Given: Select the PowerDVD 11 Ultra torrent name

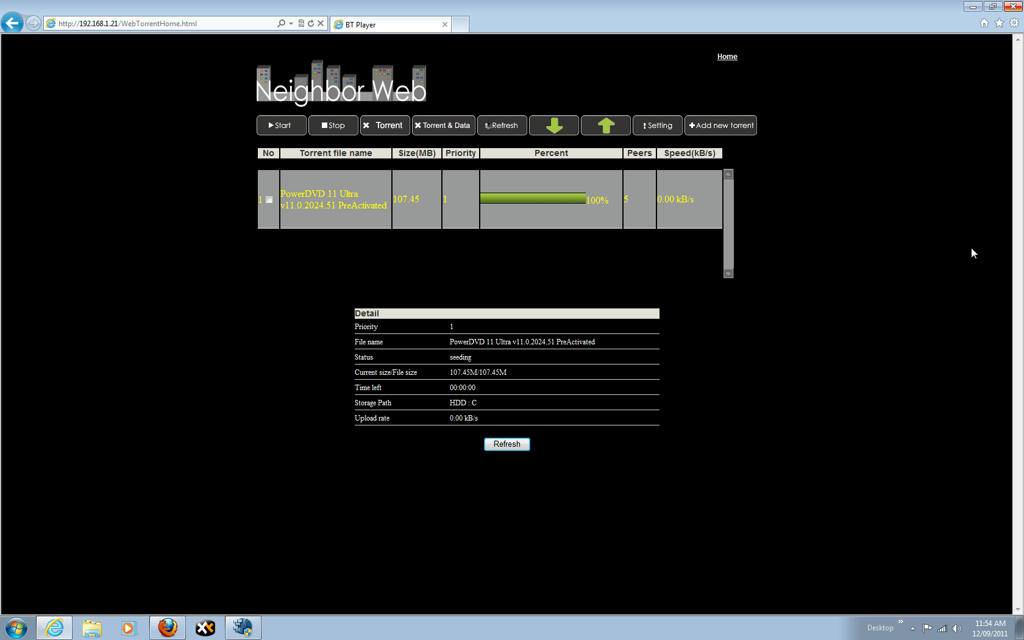Looking at the screenshot, I should [333, 199].
